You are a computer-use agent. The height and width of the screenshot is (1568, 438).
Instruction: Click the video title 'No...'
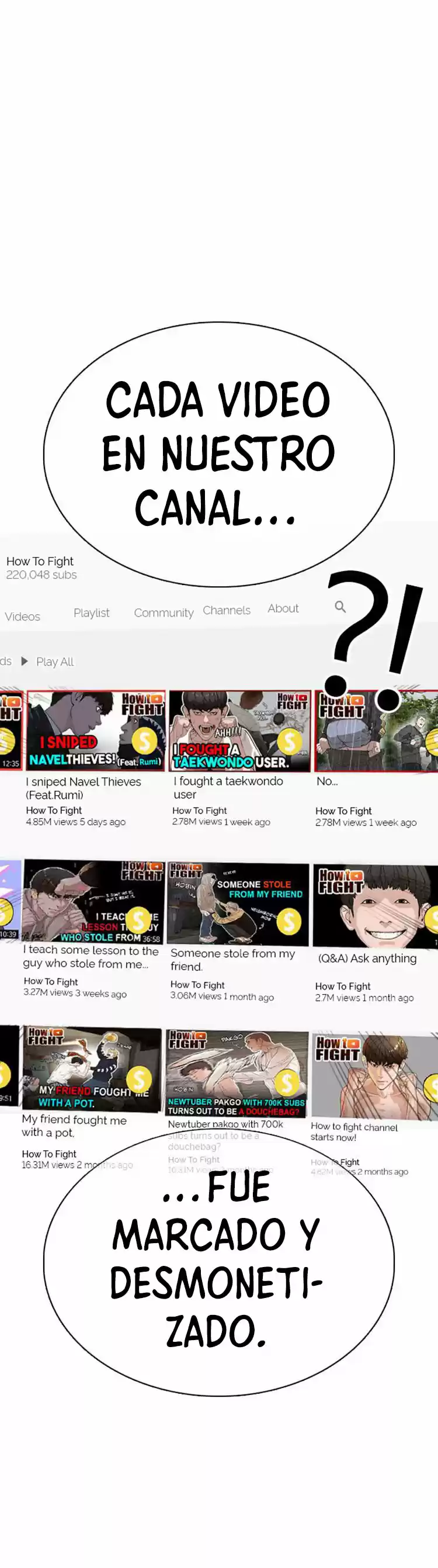point(326,781)
